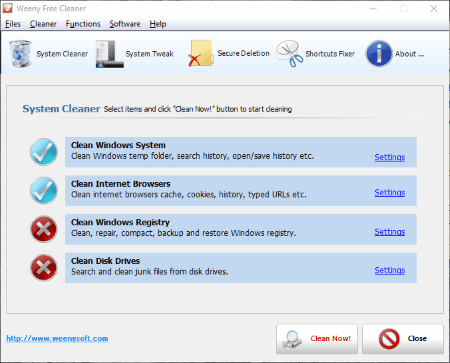Open the Software menu

coord(125,24)
